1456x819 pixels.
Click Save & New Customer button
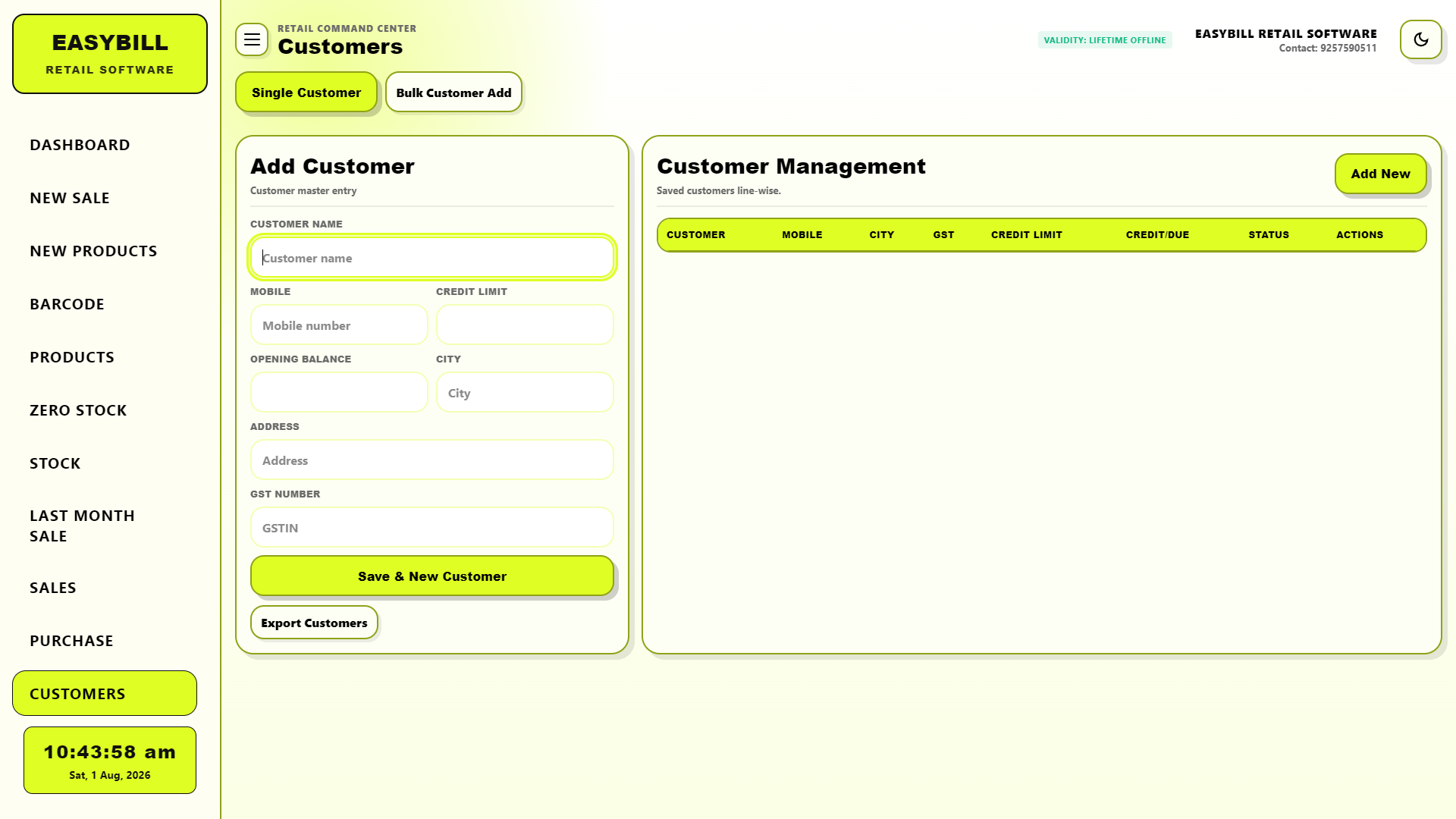[x=432, y=576]
